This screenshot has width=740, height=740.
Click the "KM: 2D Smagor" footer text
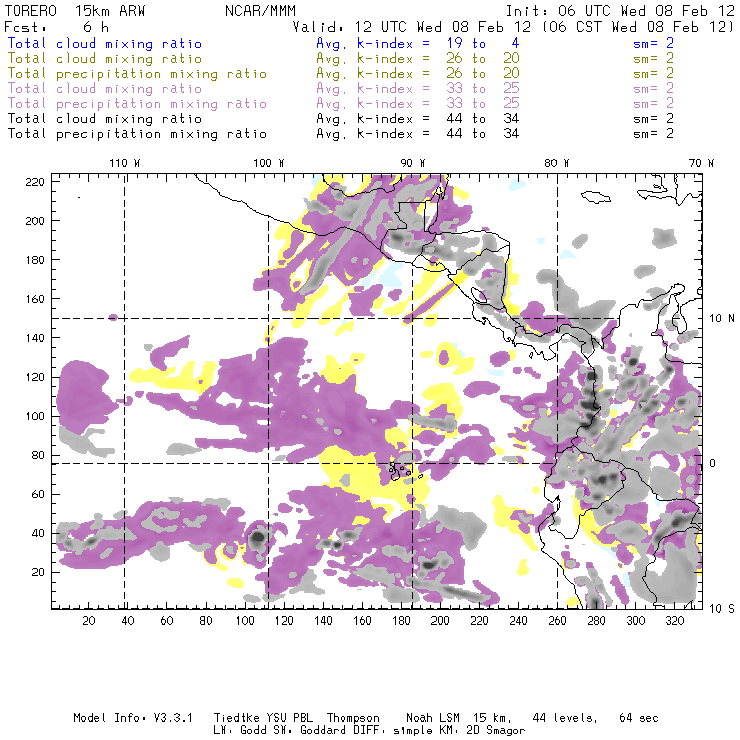click(482, 731)
